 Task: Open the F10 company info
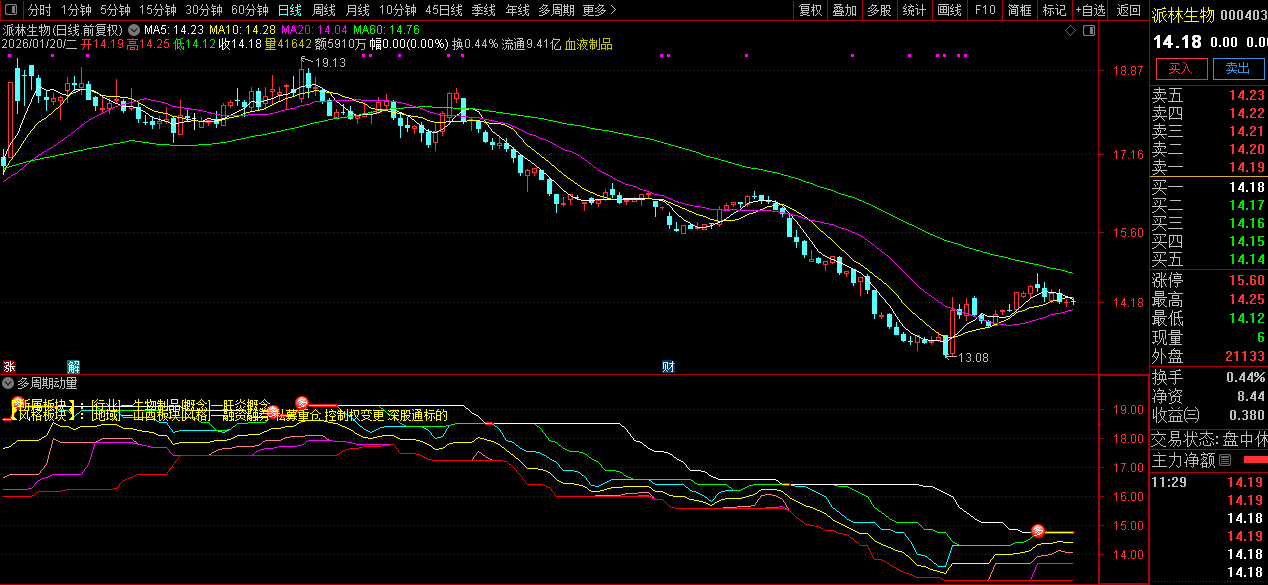click(x=985, y=10)
